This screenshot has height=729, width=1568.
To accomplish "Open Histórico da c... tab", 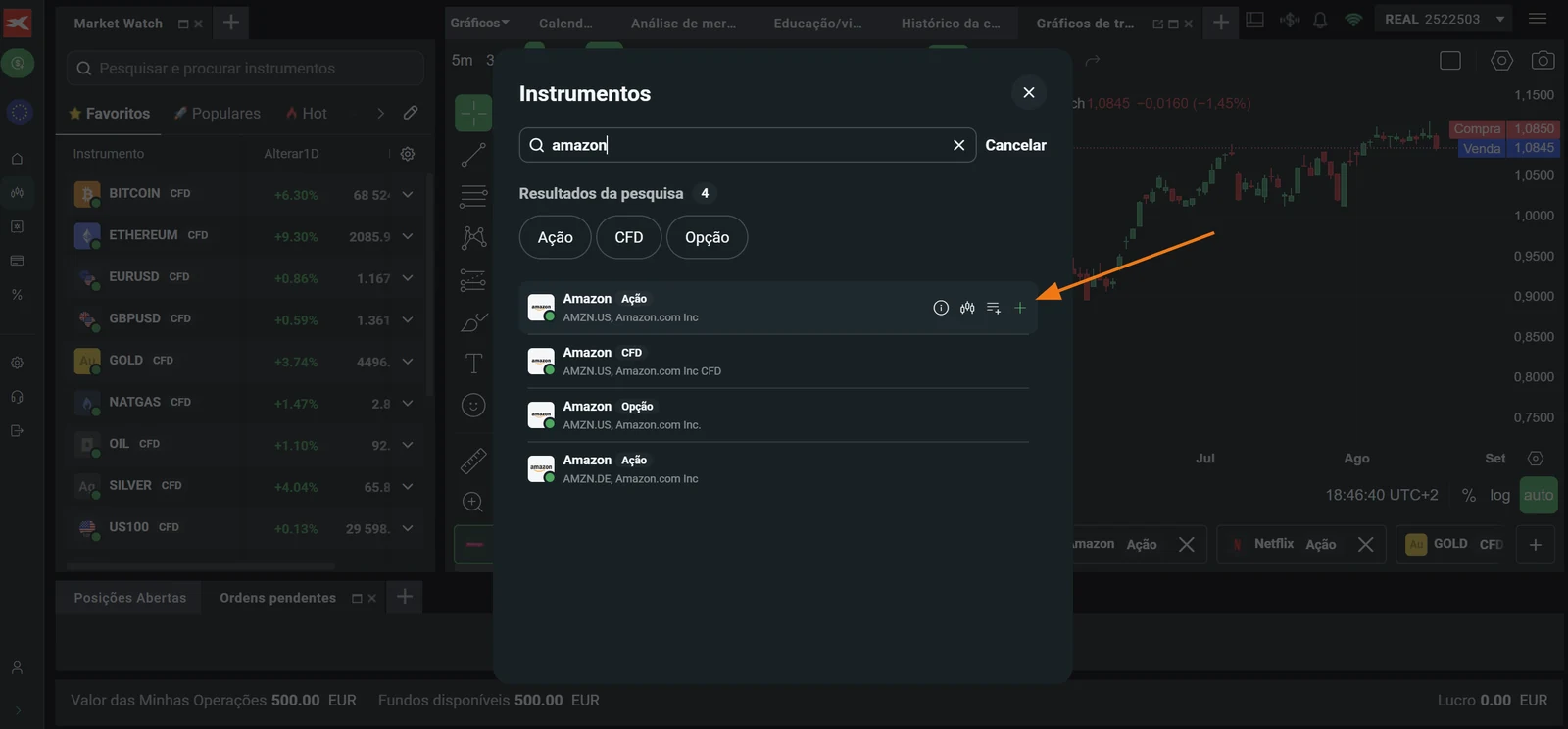I will click(x=951, y=23).
